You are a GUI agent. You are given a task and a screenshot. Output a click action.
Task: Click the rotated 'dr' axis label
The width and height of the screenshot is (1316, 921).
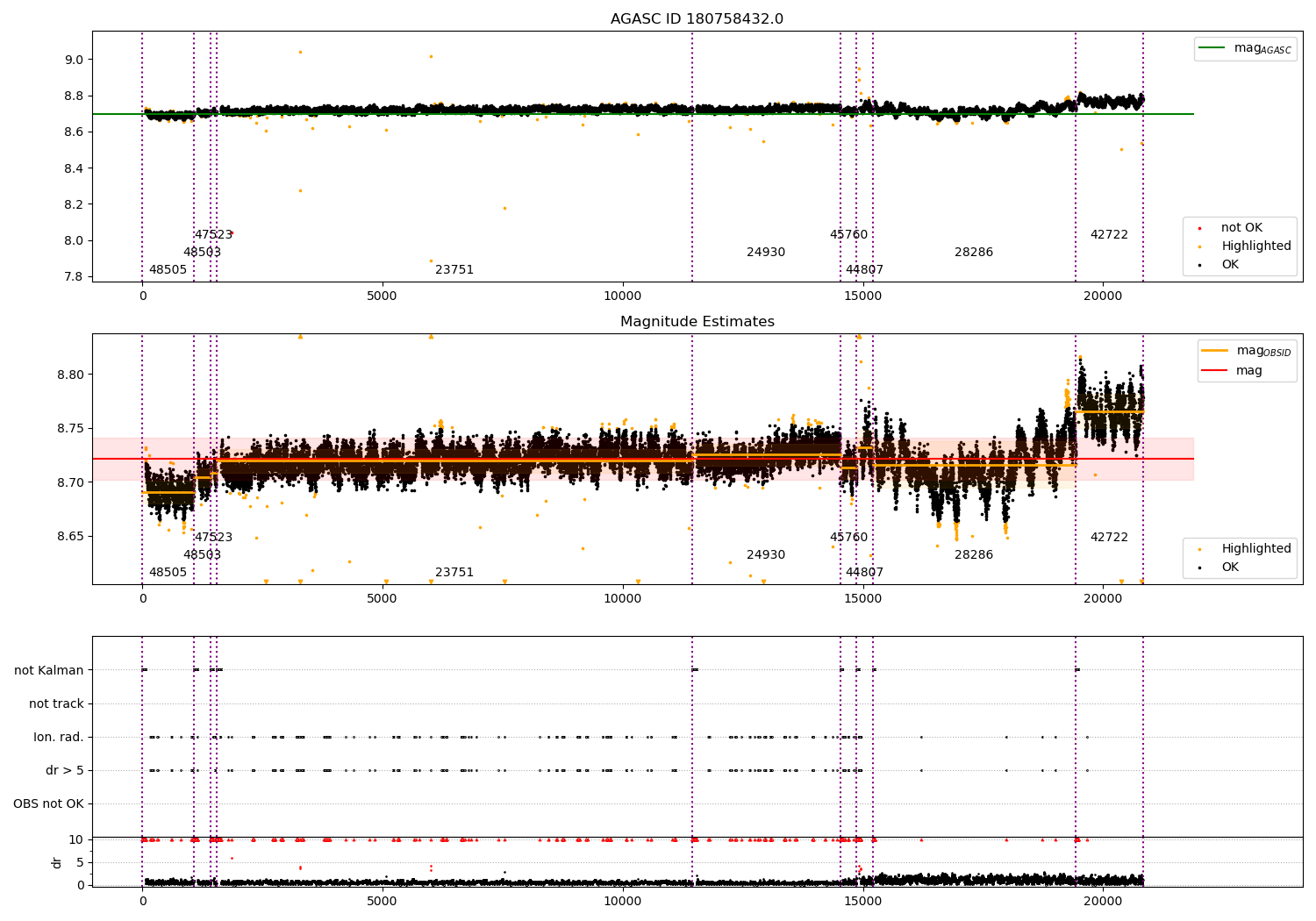tap(57, 862)
